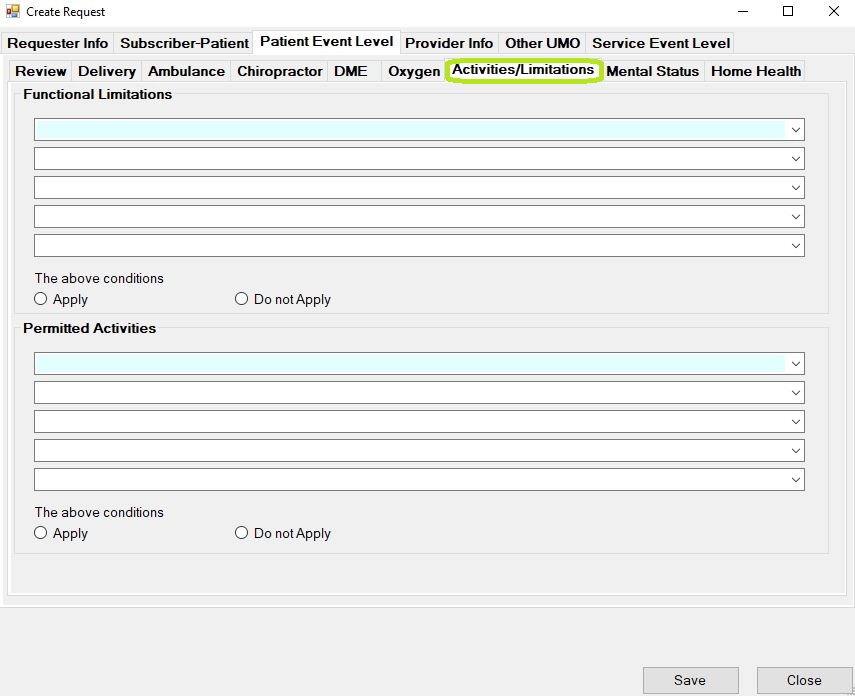Select the Patient Event Level tab
The height and width of the screenshot is (696, 855).
coord(327,41)
